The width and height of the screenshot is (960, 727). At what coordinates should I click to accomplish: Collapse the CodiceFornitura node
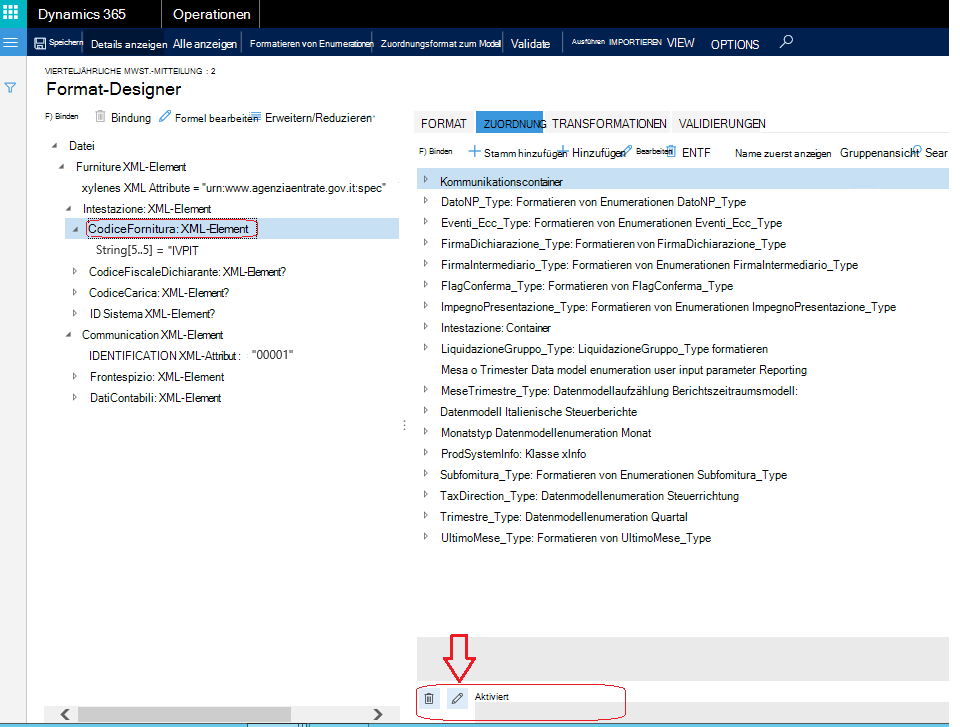[75, 229]
